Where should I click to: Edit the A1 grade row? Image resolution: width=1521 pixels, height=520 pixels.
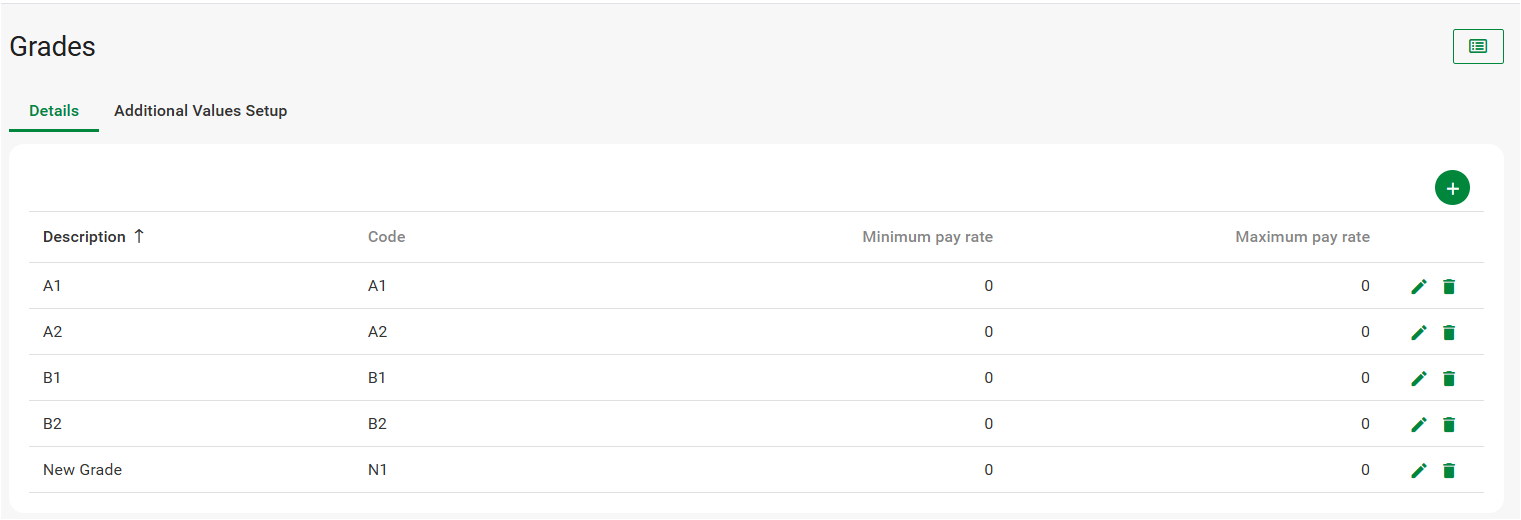tap(1418, 287)
